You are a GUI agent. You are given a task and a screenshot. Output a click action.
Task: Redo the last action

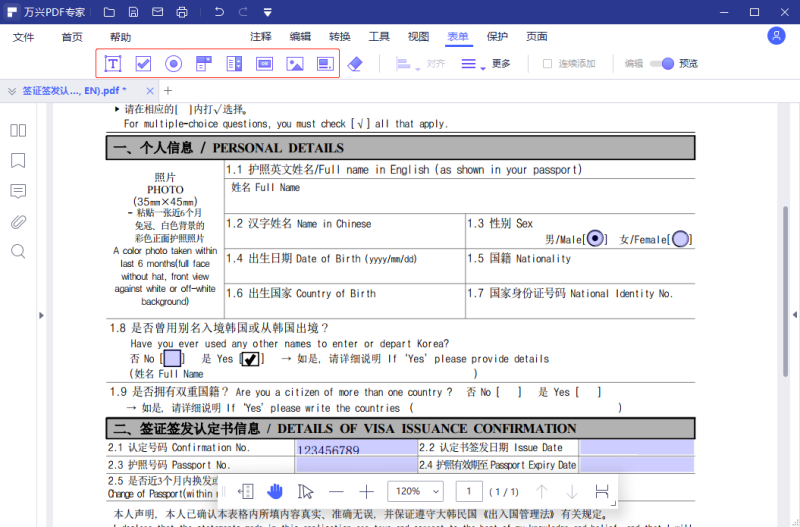click(x=243, y=12)
